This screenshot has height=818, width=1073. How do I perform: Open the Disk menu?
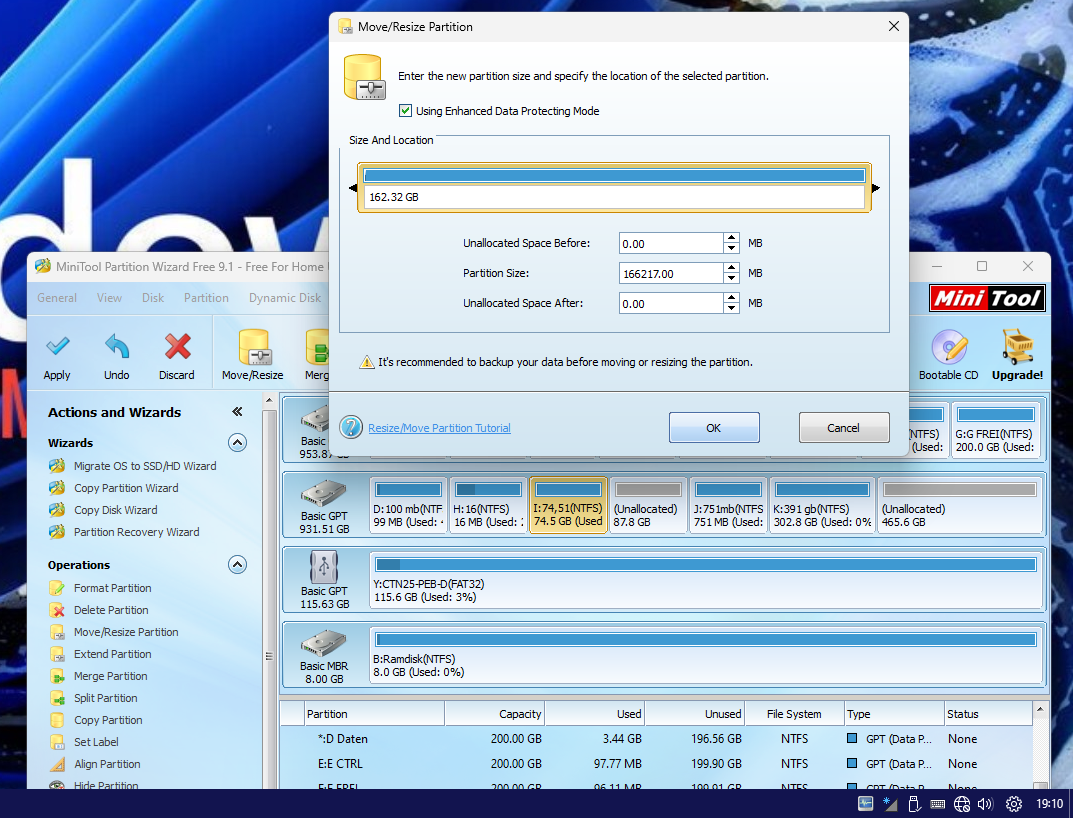(153, 298)
